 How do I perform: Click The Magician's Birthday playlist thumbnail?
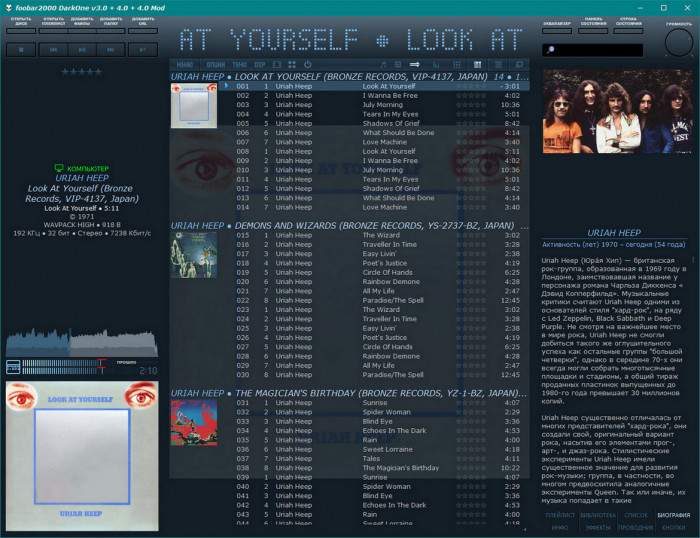194,422
